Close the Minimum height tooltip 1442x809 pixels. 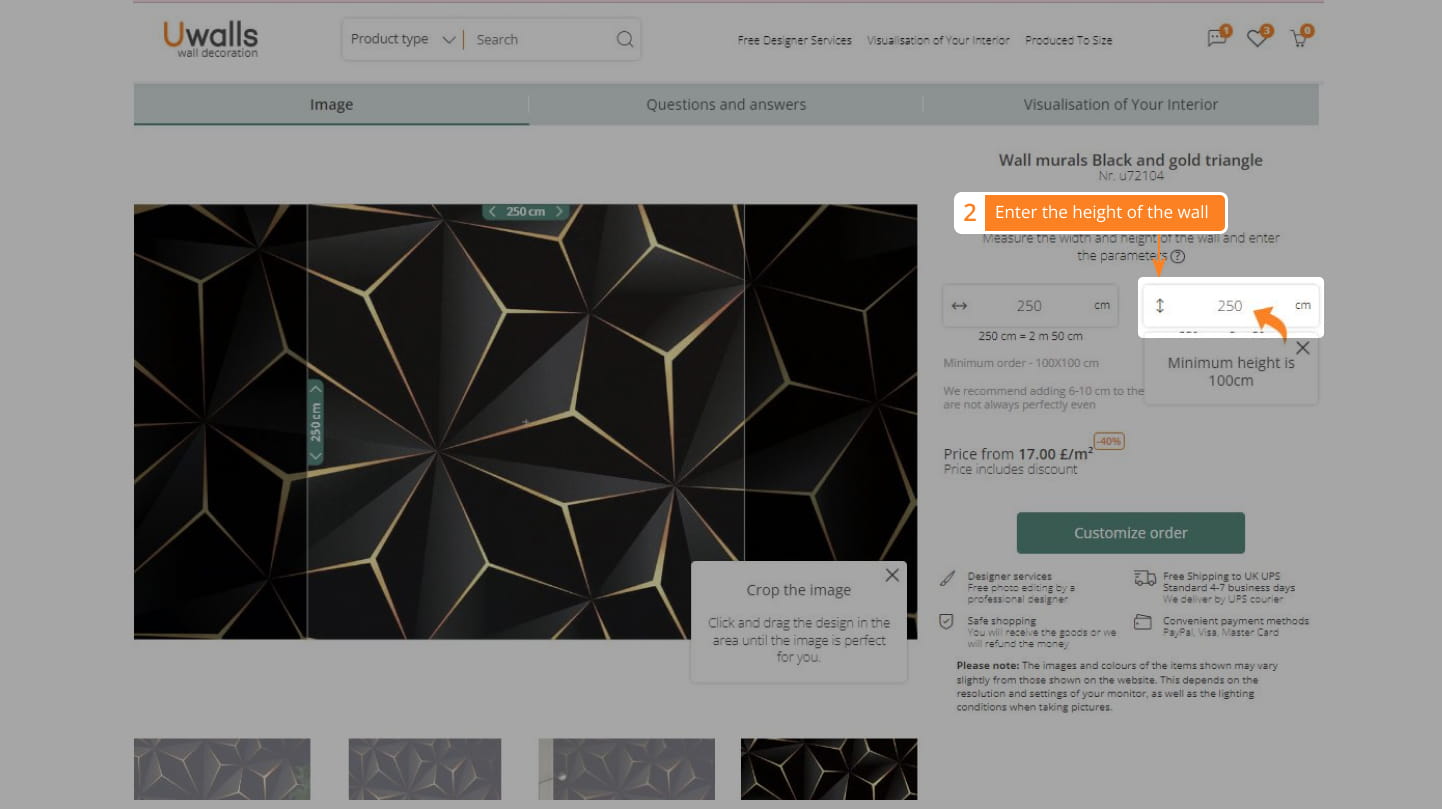coord(1302,348)
